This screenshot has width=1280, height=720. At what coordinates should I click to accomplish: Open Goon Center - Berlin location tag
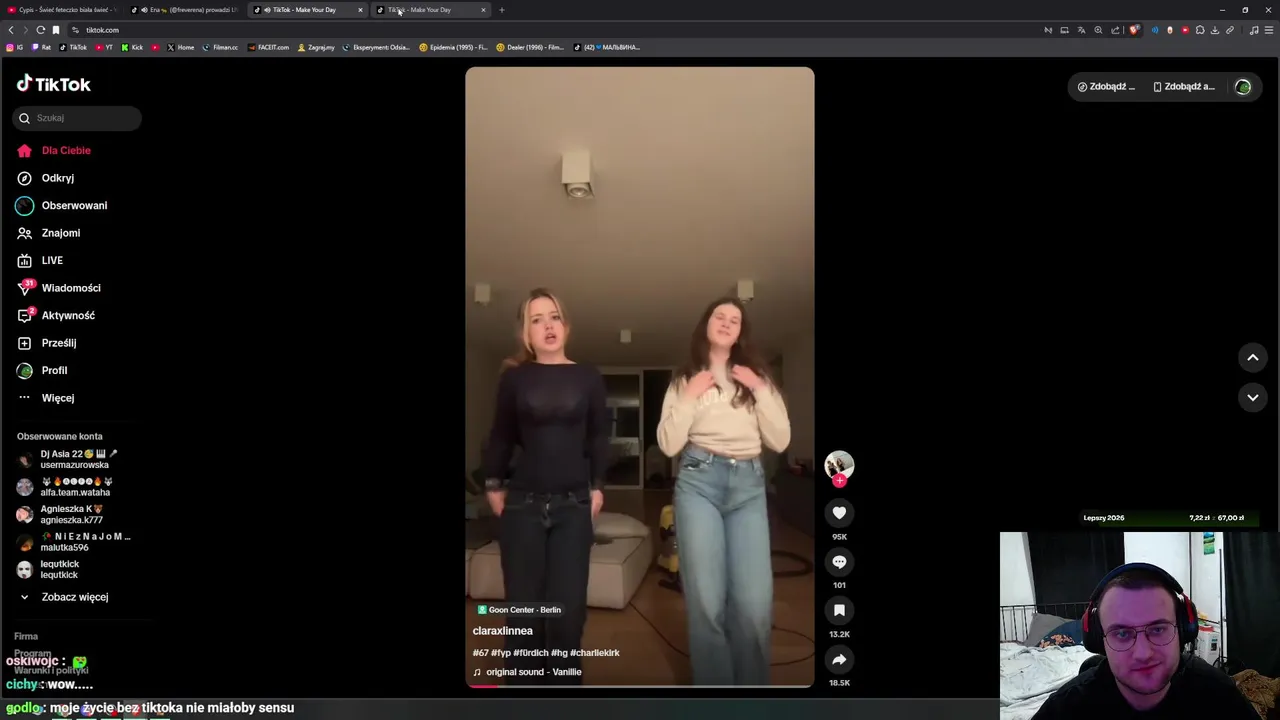519,610
